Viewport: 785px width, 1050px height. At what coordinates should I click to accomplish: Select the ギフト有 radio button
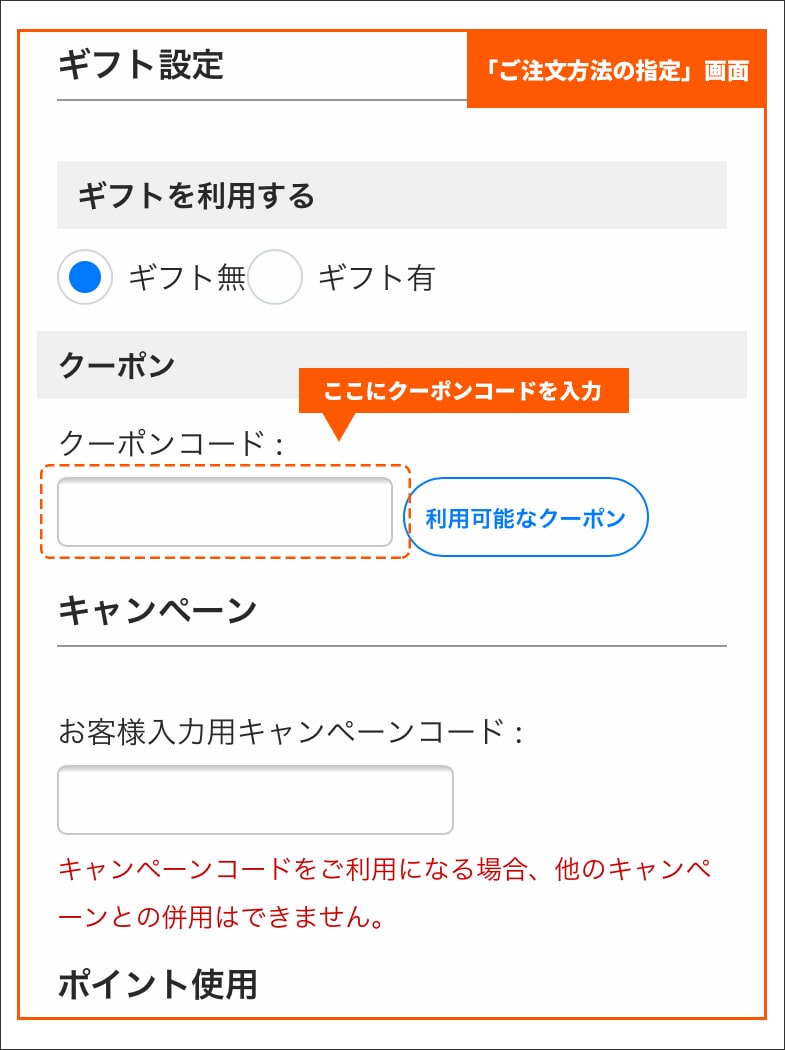click(x=274, y=277)
